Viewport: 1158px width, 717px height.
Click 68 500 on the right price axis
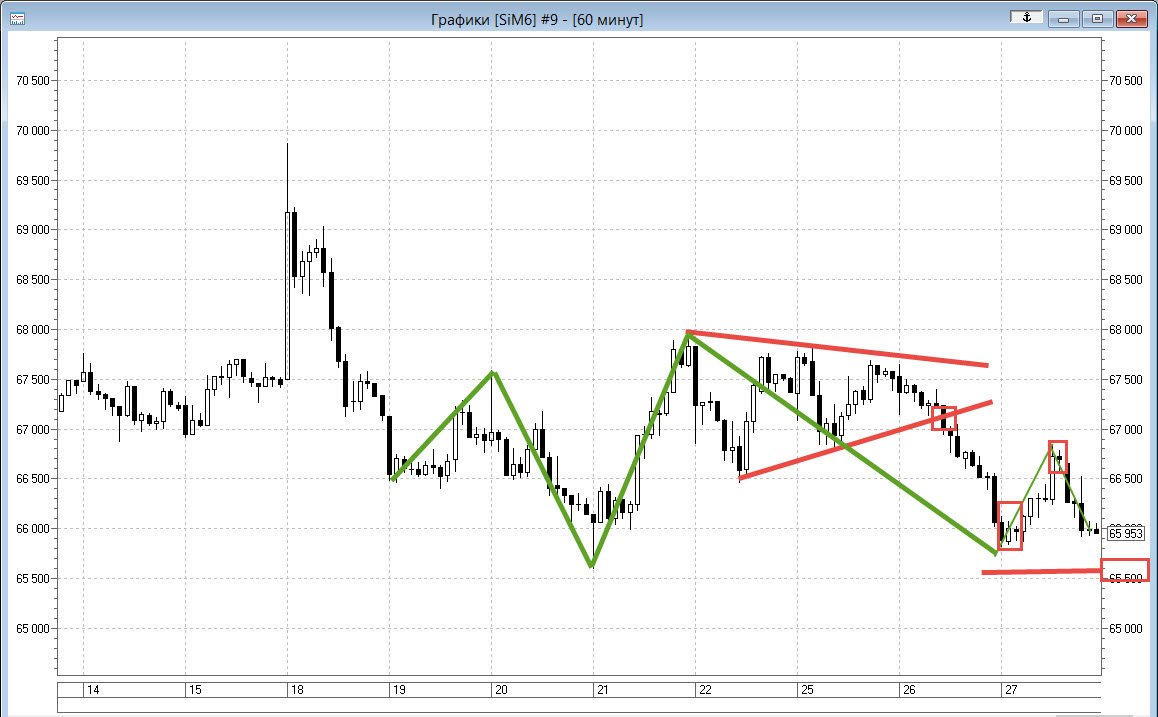pyautogui.click(x=1126, y=280)
